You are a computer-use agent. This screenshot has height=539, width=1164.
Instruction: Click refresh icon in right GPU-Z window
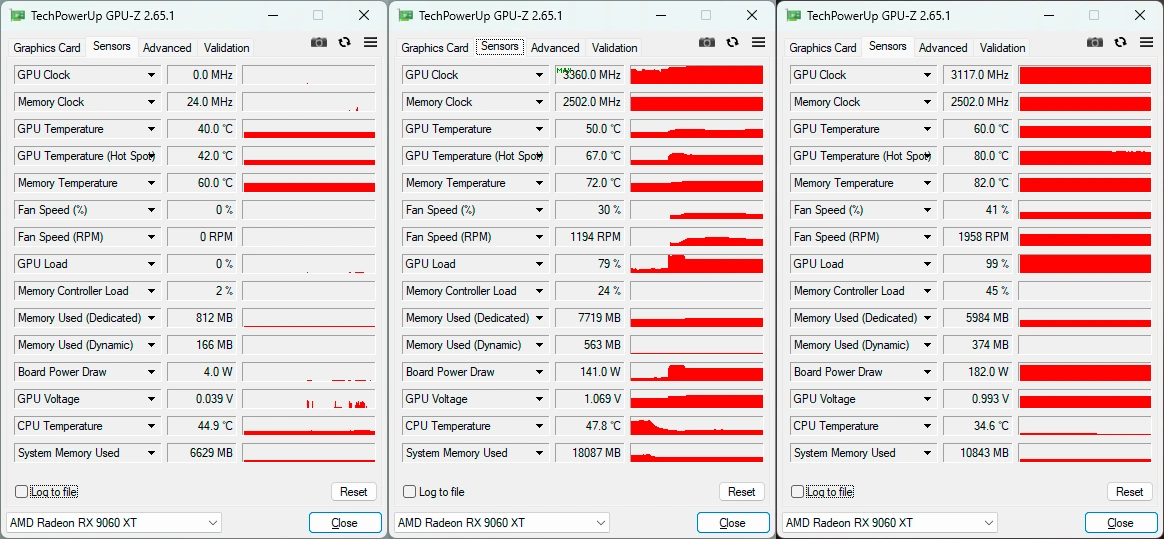(1121, 42)
